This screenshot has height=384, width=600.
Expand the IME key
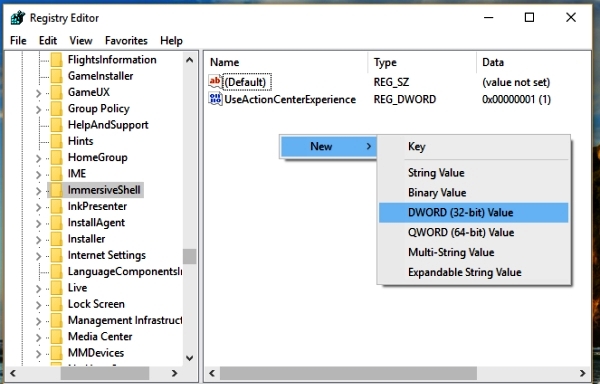[38, 174]
